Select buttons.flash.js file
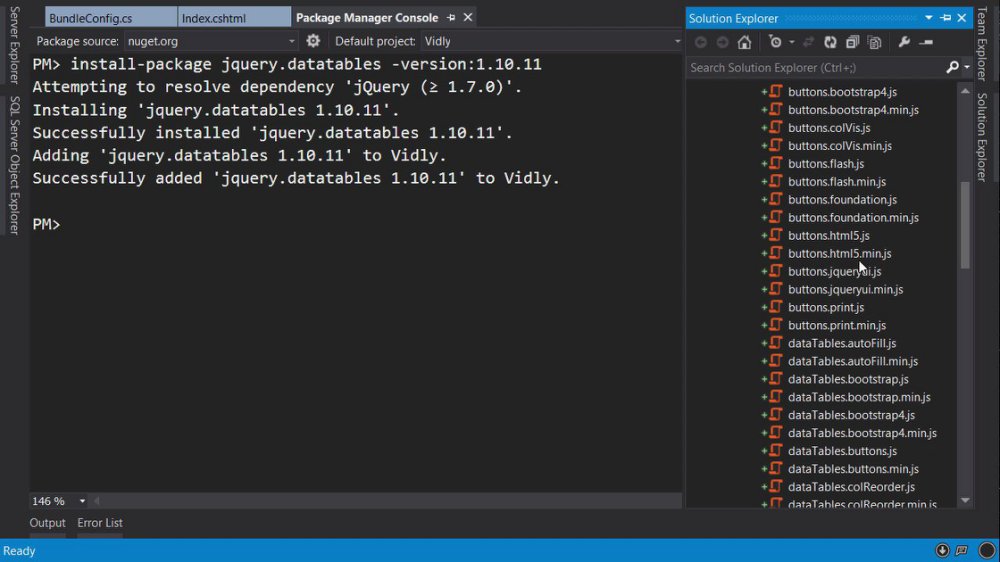 pos(826,163)
